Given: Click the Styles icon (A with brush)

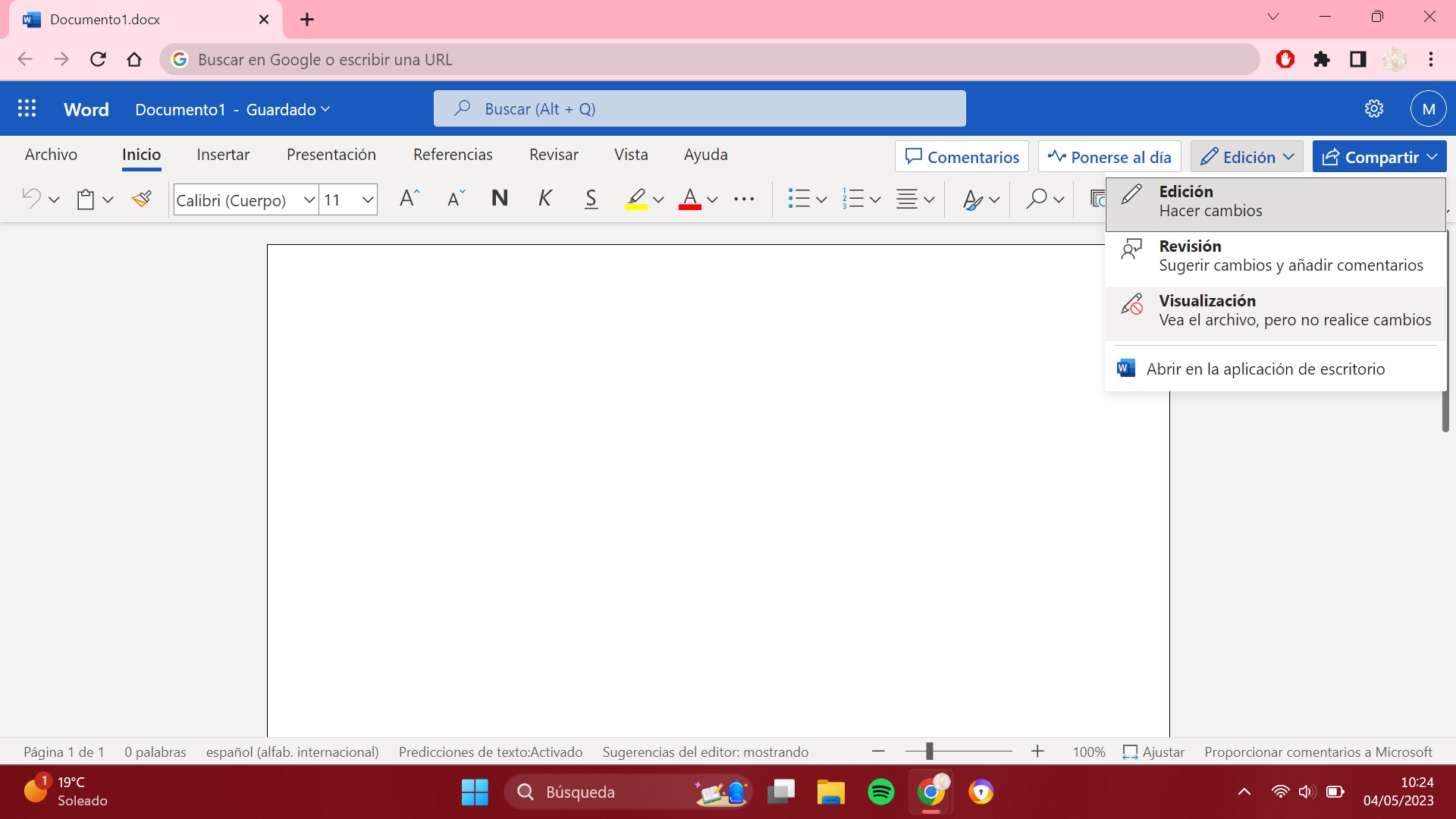Looking at the screenshot, I should (972, 199).
